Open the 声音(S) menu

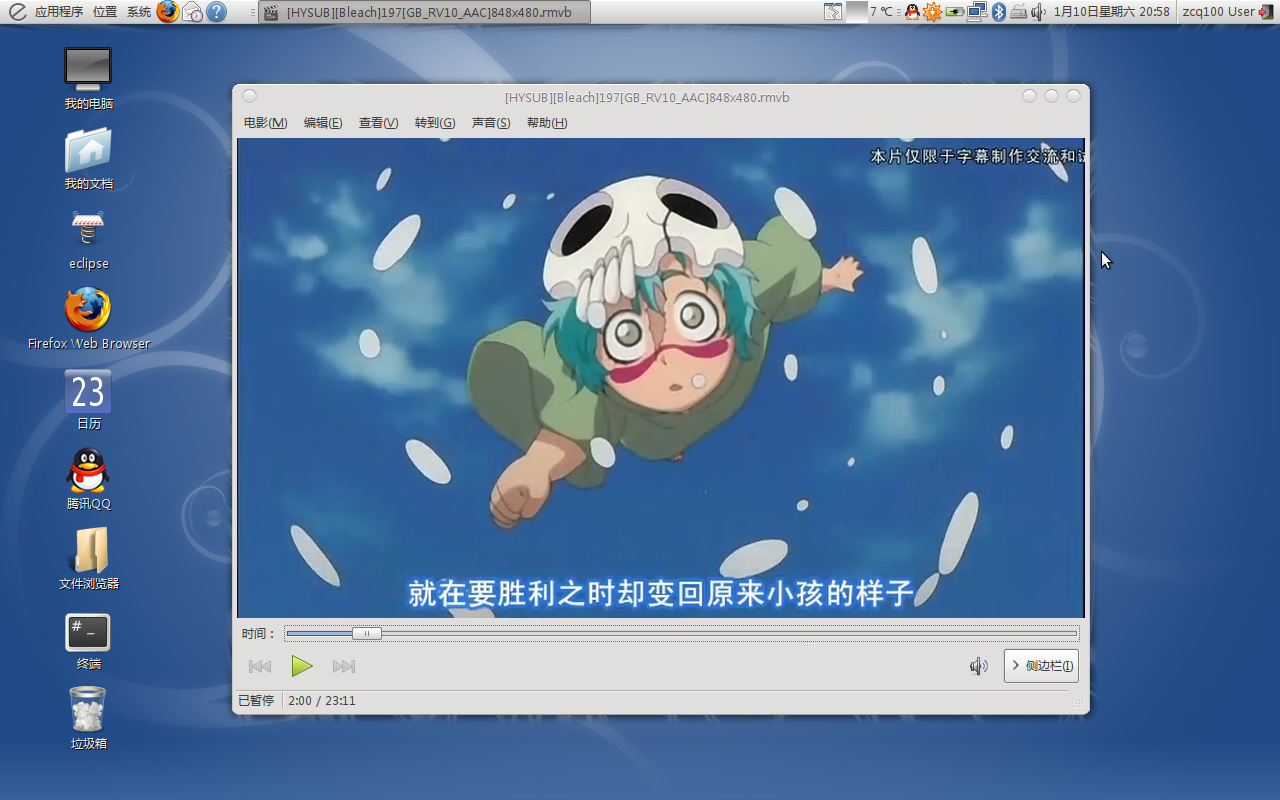click(491, 123)
